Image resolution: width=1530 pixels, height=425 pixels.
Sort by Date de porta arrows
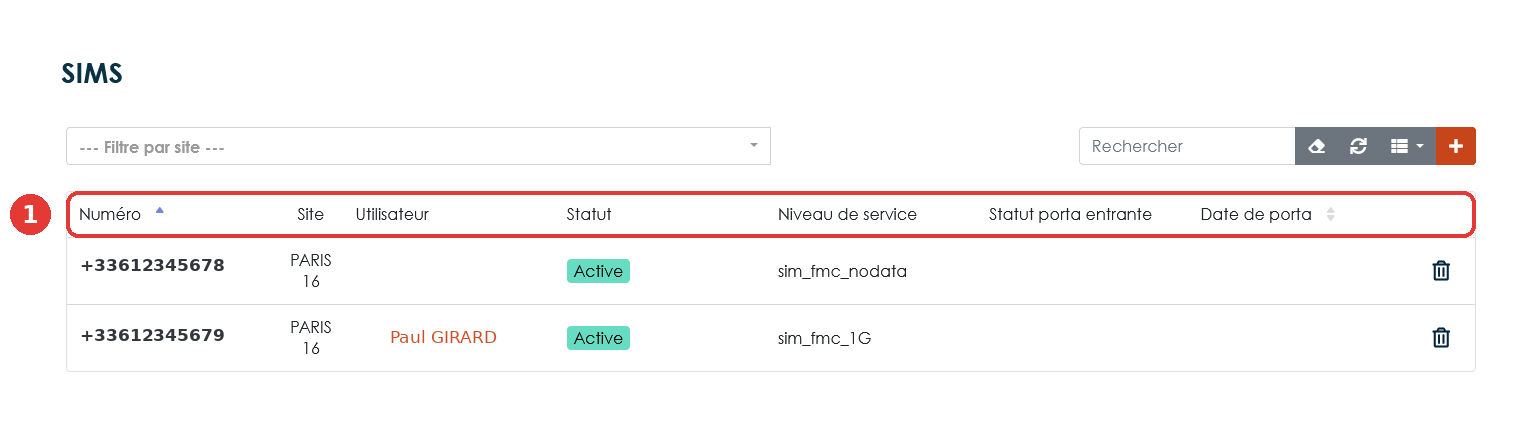[1330, 214]
